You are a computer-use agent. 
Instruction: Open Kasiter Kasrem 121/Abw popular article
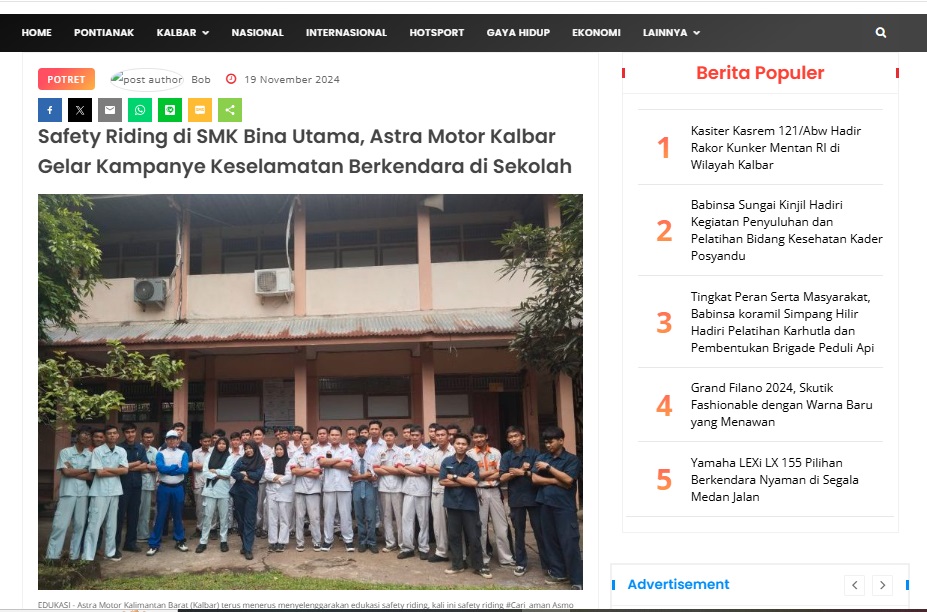pos(776,148)
